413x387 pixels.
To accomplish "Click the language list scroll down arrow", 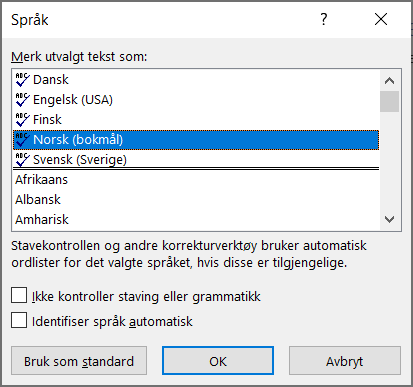I will [389, 219].
